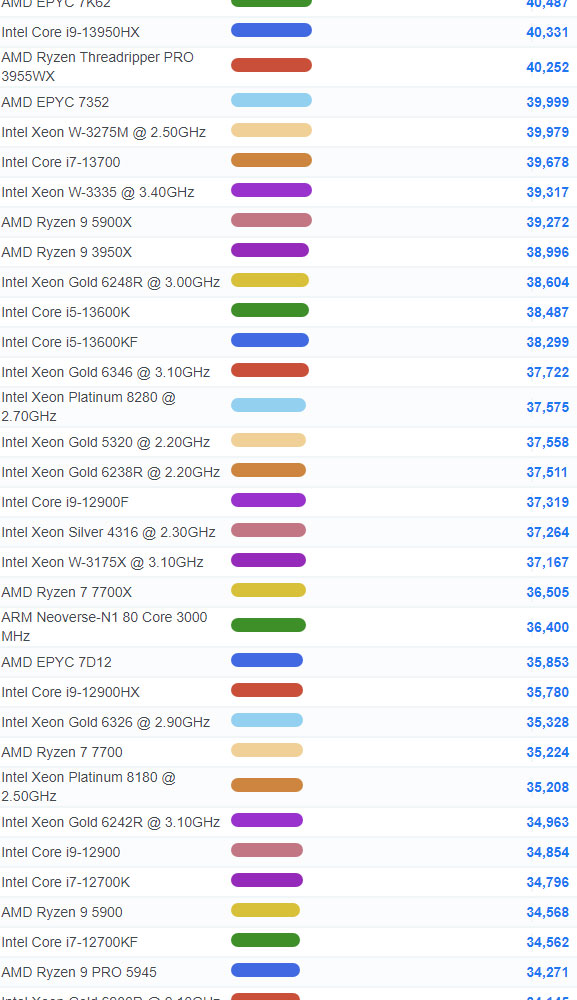577x1000 pixels.
Task: Click the 35,853 score value
Action: click(547, 662)
